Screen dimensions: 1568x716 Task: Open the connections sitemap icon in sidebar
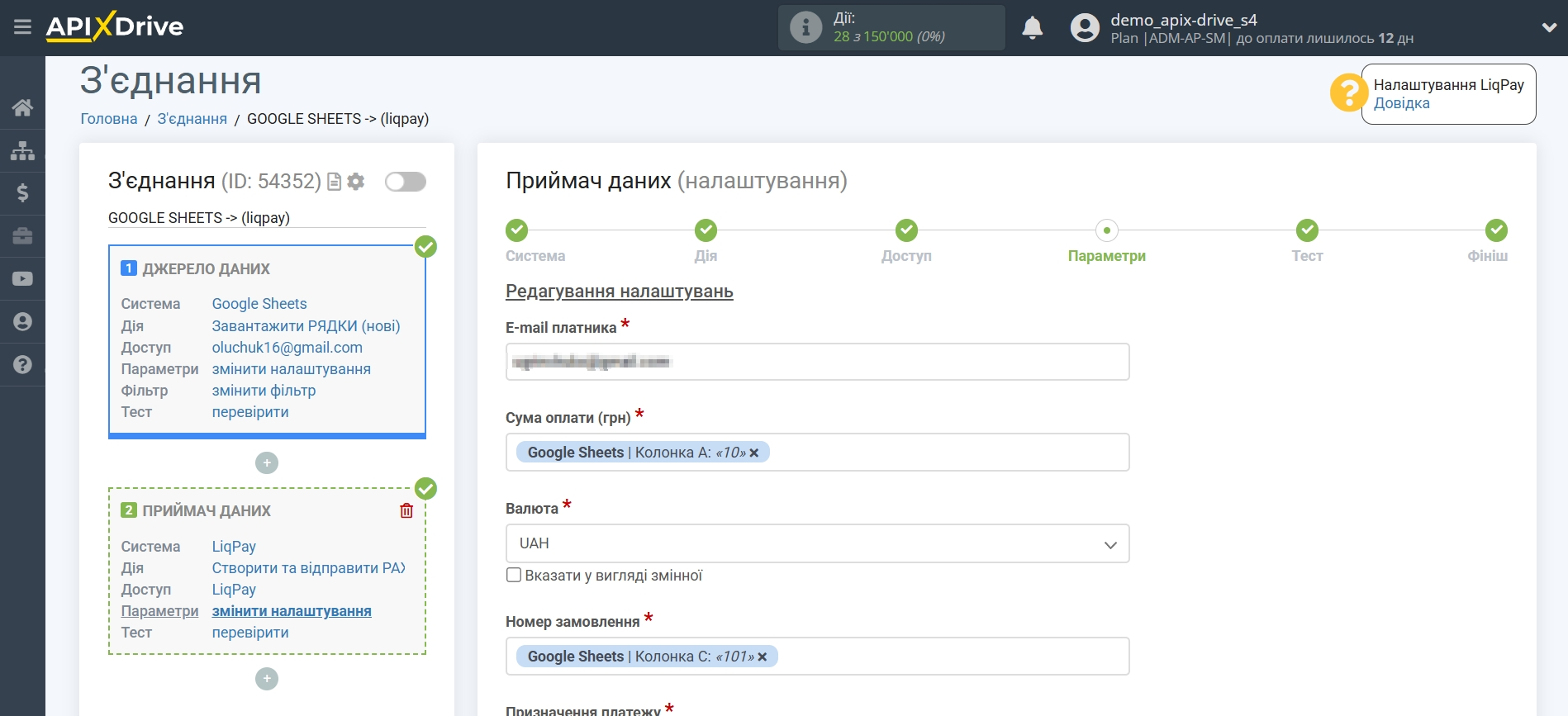(x=22, y=150)
